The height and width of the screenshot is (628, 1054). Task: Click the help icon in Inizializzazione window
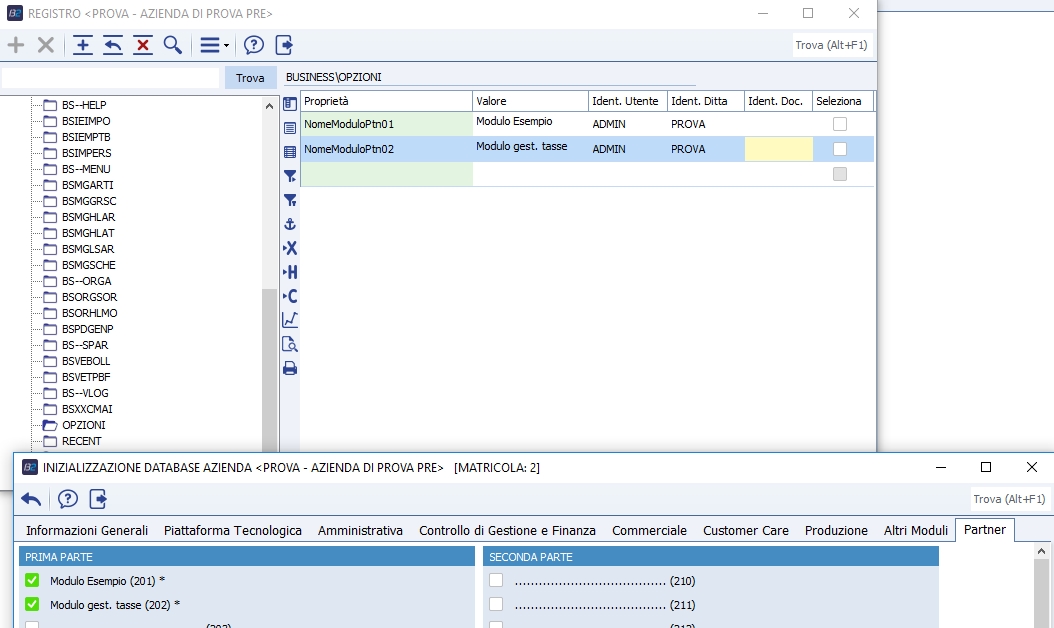point(68,499)
